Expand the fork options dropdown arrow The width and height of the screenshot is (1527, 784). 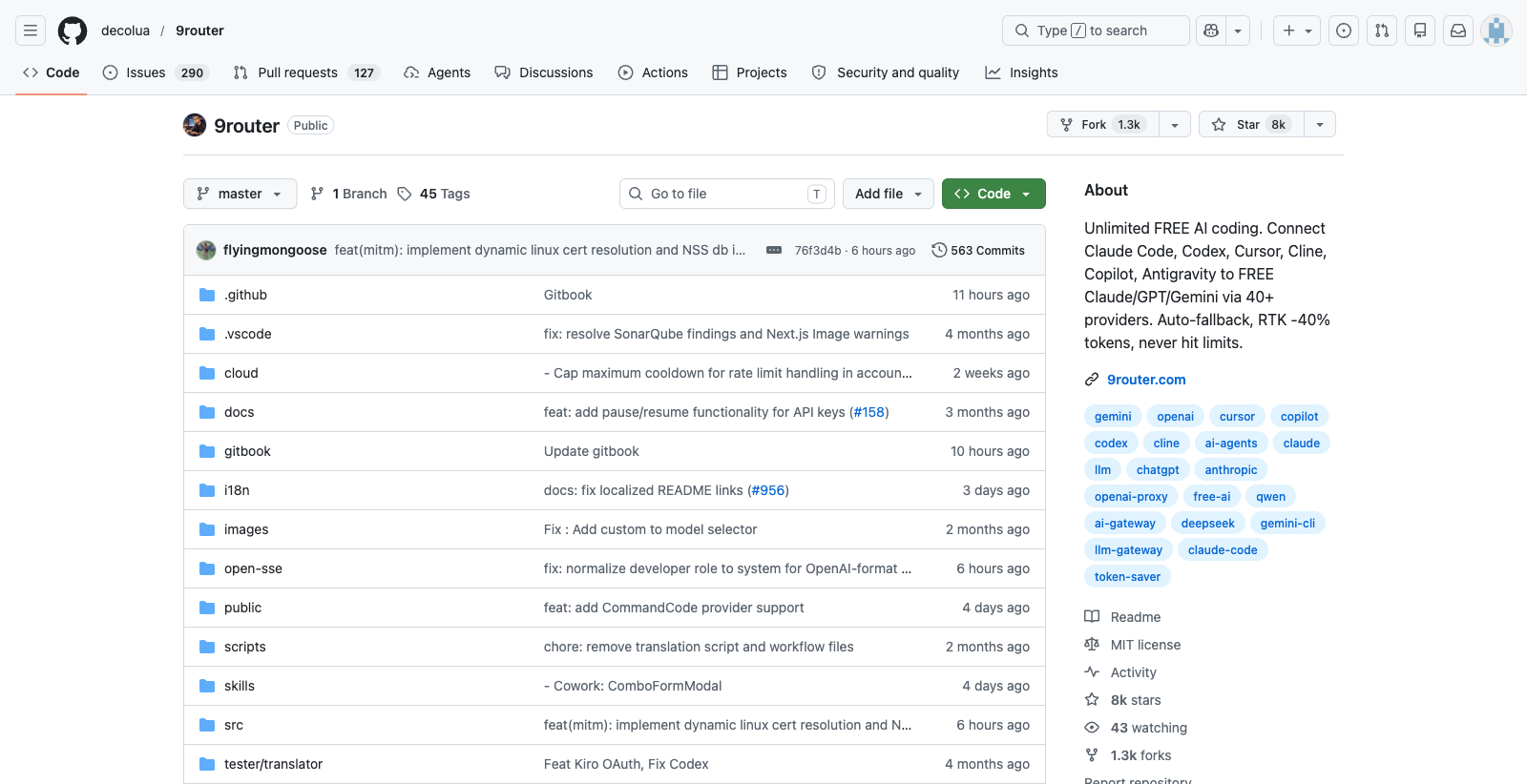tap(1175, 125)
